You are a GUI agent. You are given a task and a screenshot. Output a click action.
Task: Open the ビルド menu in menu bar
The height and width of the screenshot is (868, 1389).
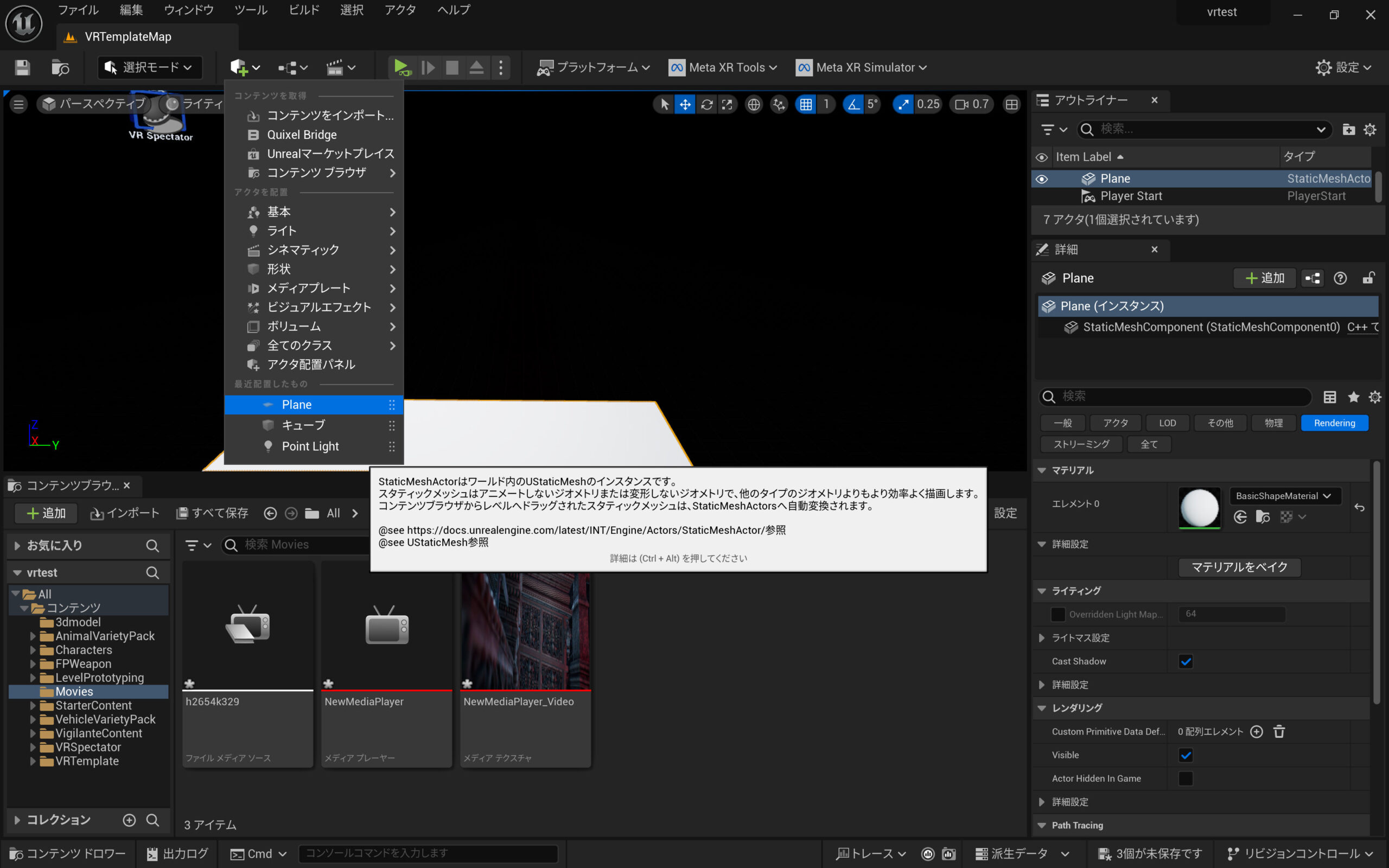click(x=304, y=10)
